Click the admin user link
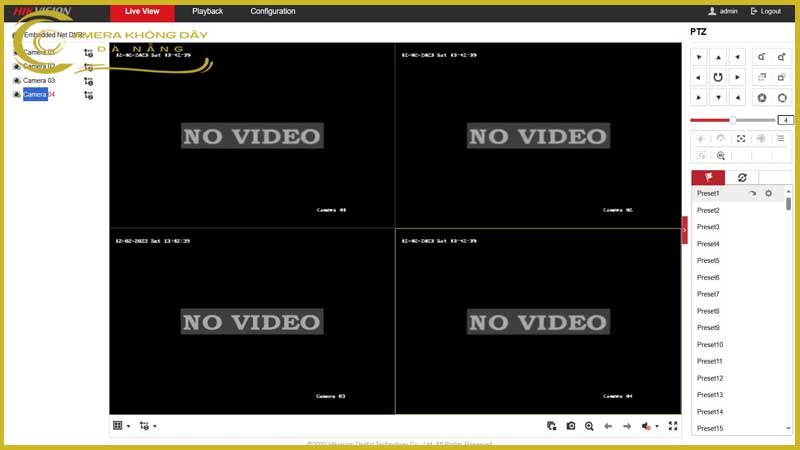The height and width of the screenshot is (450, 800). (x=723, y=11)
